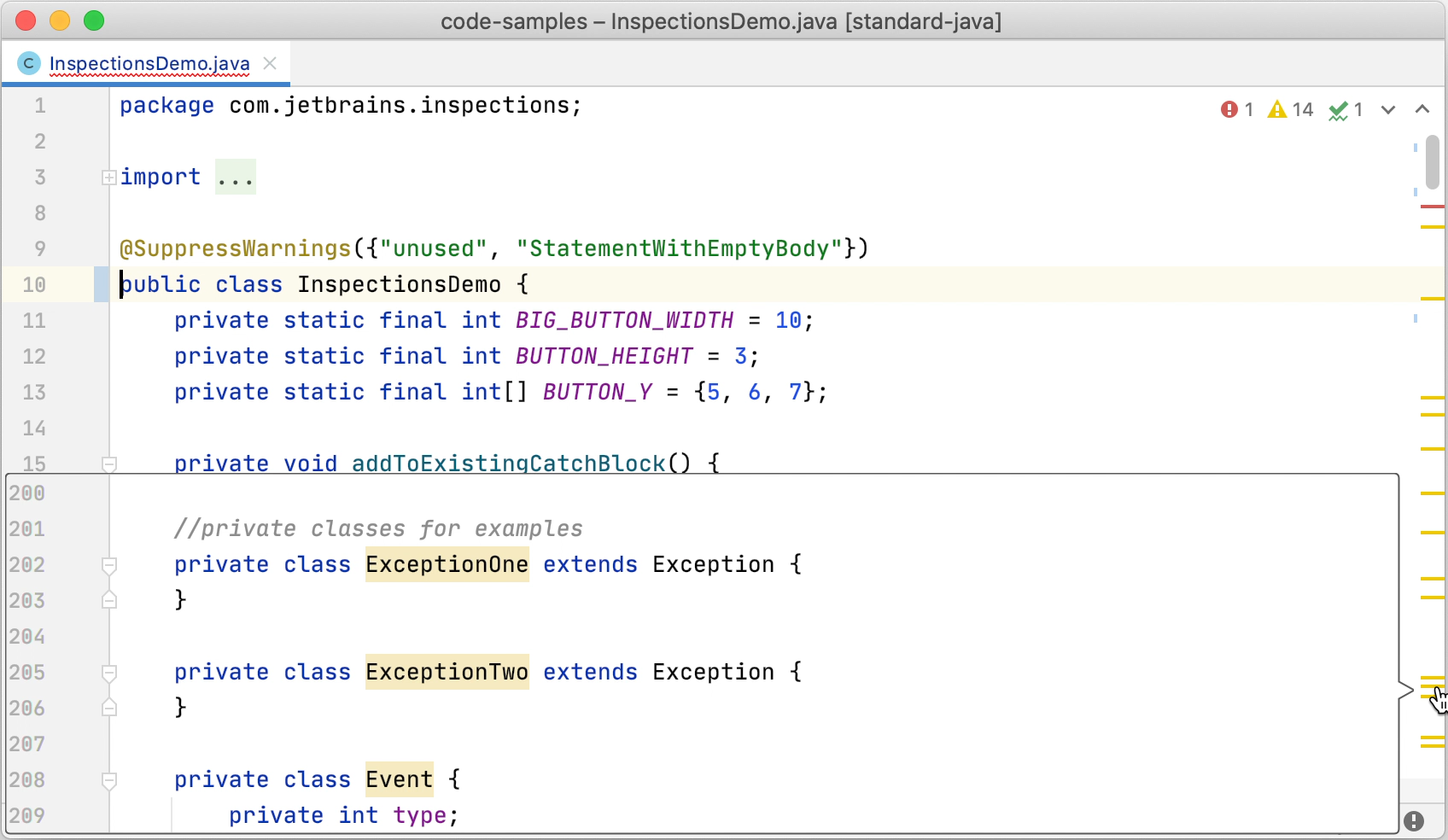Click the green typo checkmark indicator

tap(1345, 109)
